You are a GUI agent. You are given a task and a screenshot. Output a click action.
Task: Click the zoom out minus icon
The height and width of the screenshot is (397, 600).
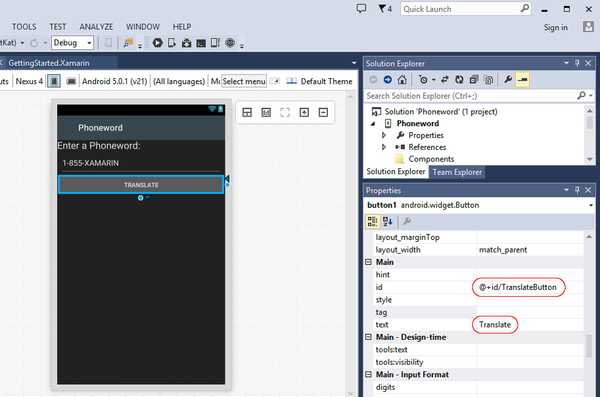click(323, 112)
